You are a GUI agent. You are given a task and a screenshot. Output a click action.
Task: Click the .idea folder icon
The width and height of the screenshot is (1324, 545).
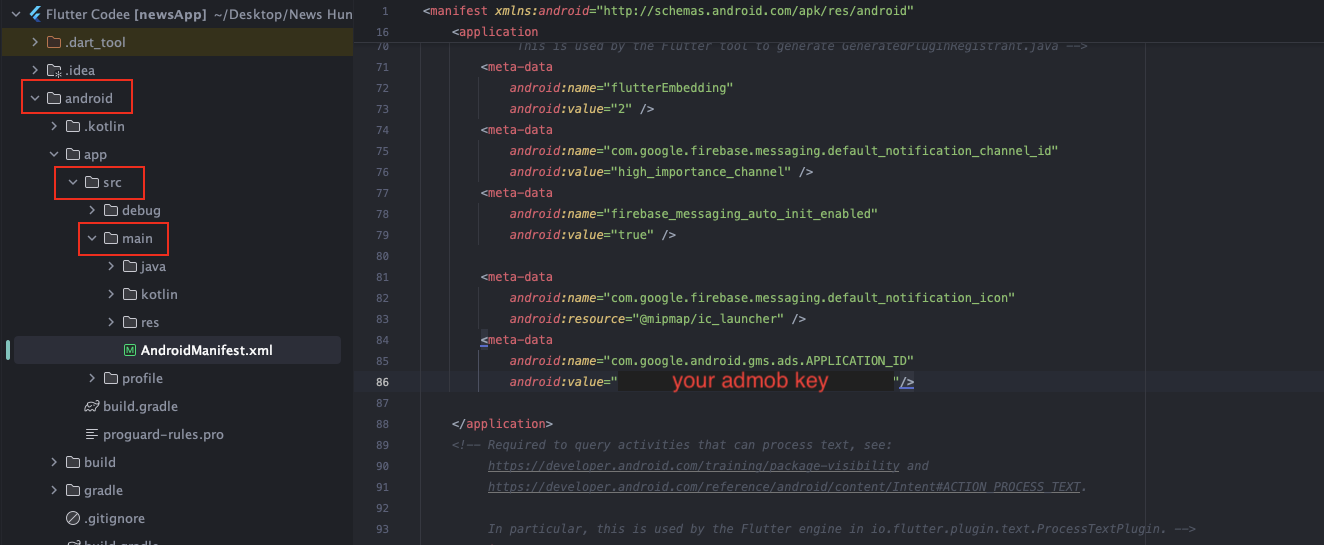54,70
